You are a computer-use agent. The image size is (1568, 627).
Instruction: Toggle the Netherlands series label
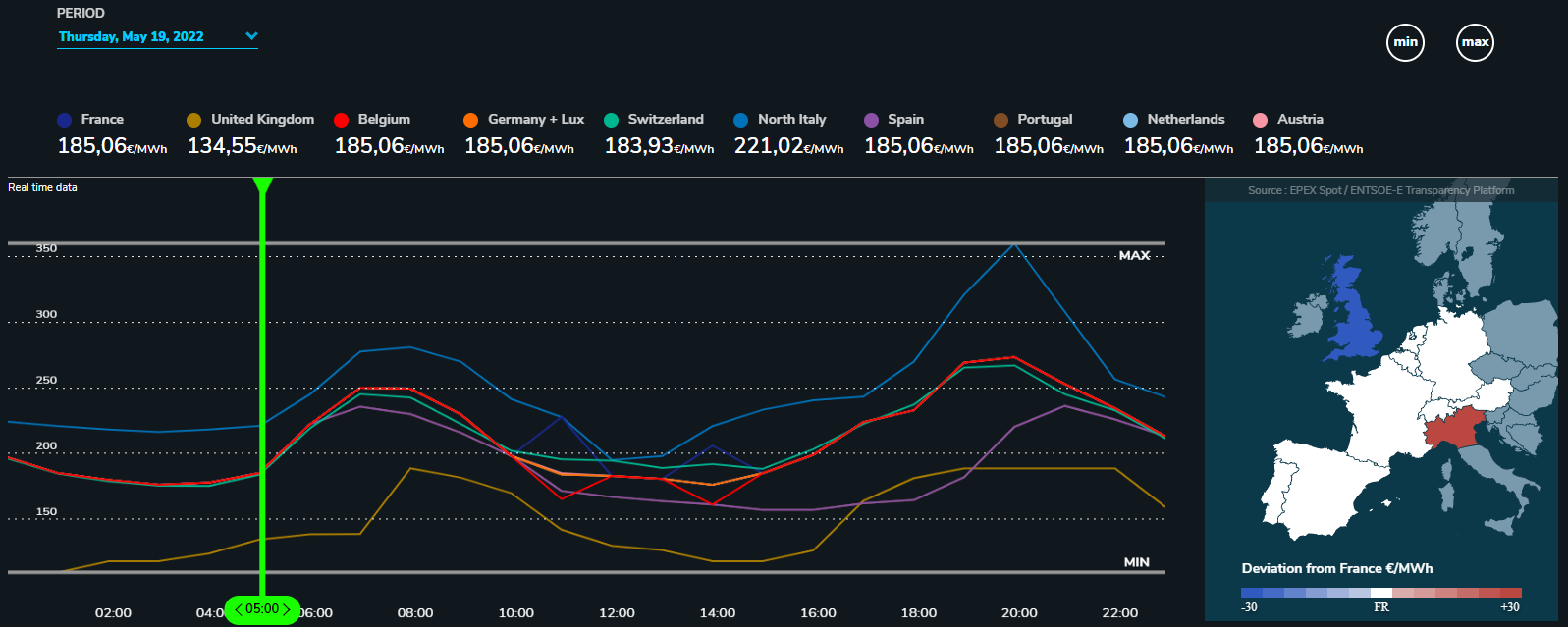1186,119
